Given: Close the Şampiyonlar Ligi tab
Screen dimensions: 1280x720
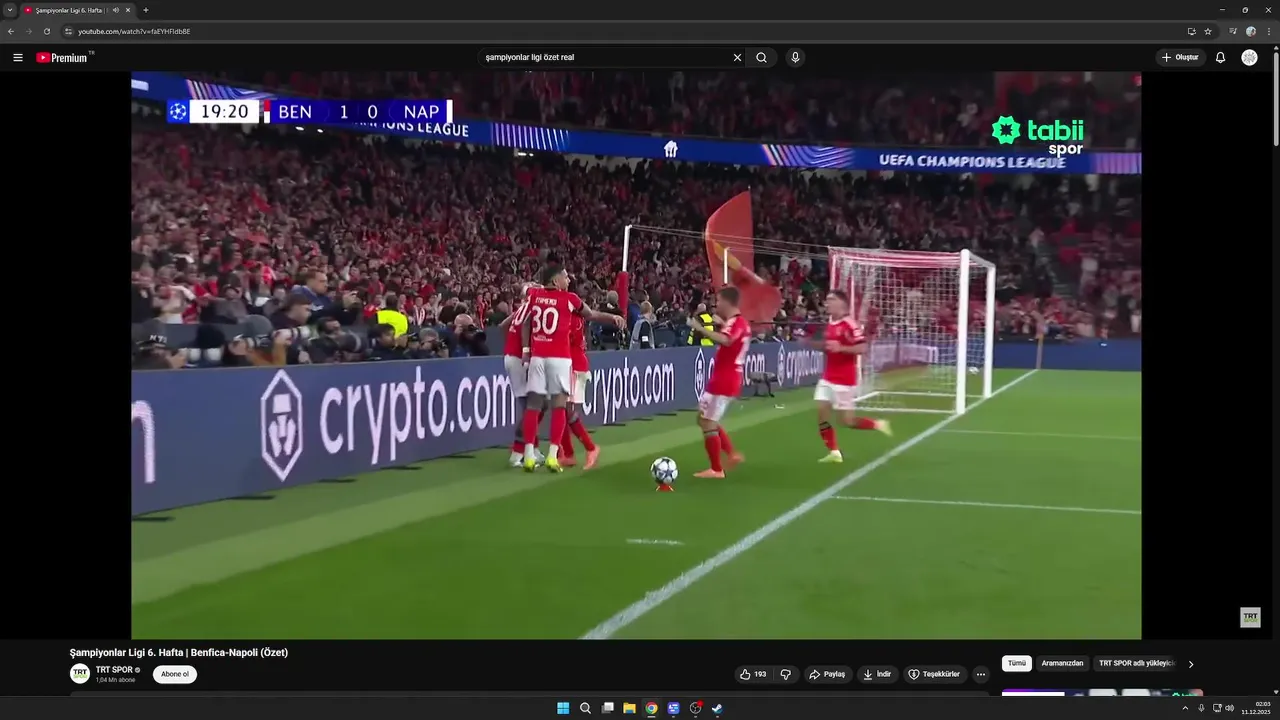Looking at the screenshot, I should (128, 10).
